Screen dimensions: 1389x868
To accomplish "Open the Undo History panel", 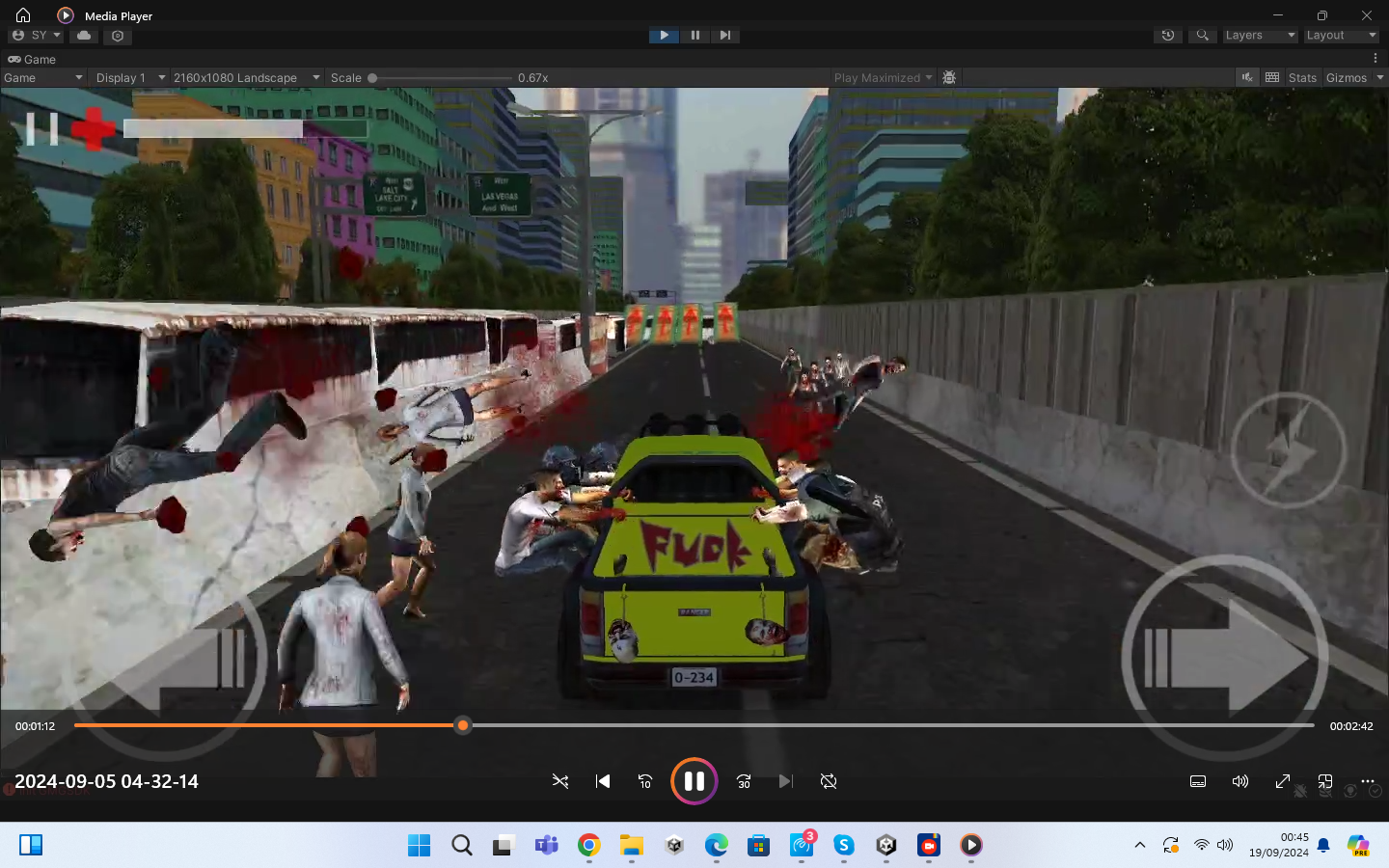I will tap(1168, 35).
